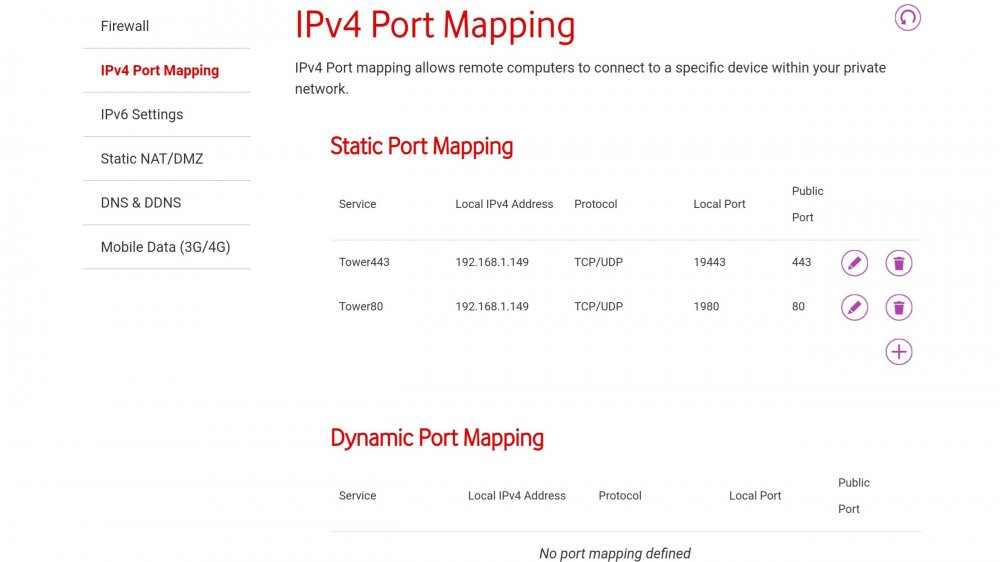Click public port 80 value
This screenshot has height=562, width=1000.
[x=798, y=306]
